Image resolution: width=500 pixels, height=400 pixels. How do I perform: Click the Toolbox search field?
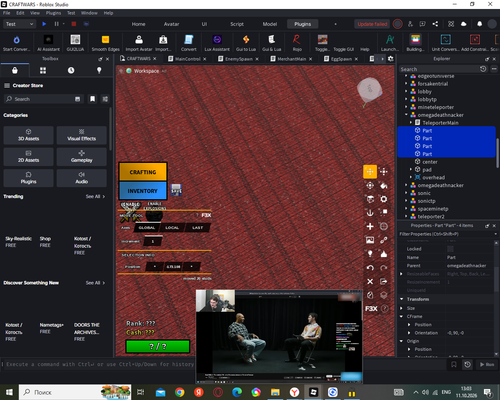point(43,99)
